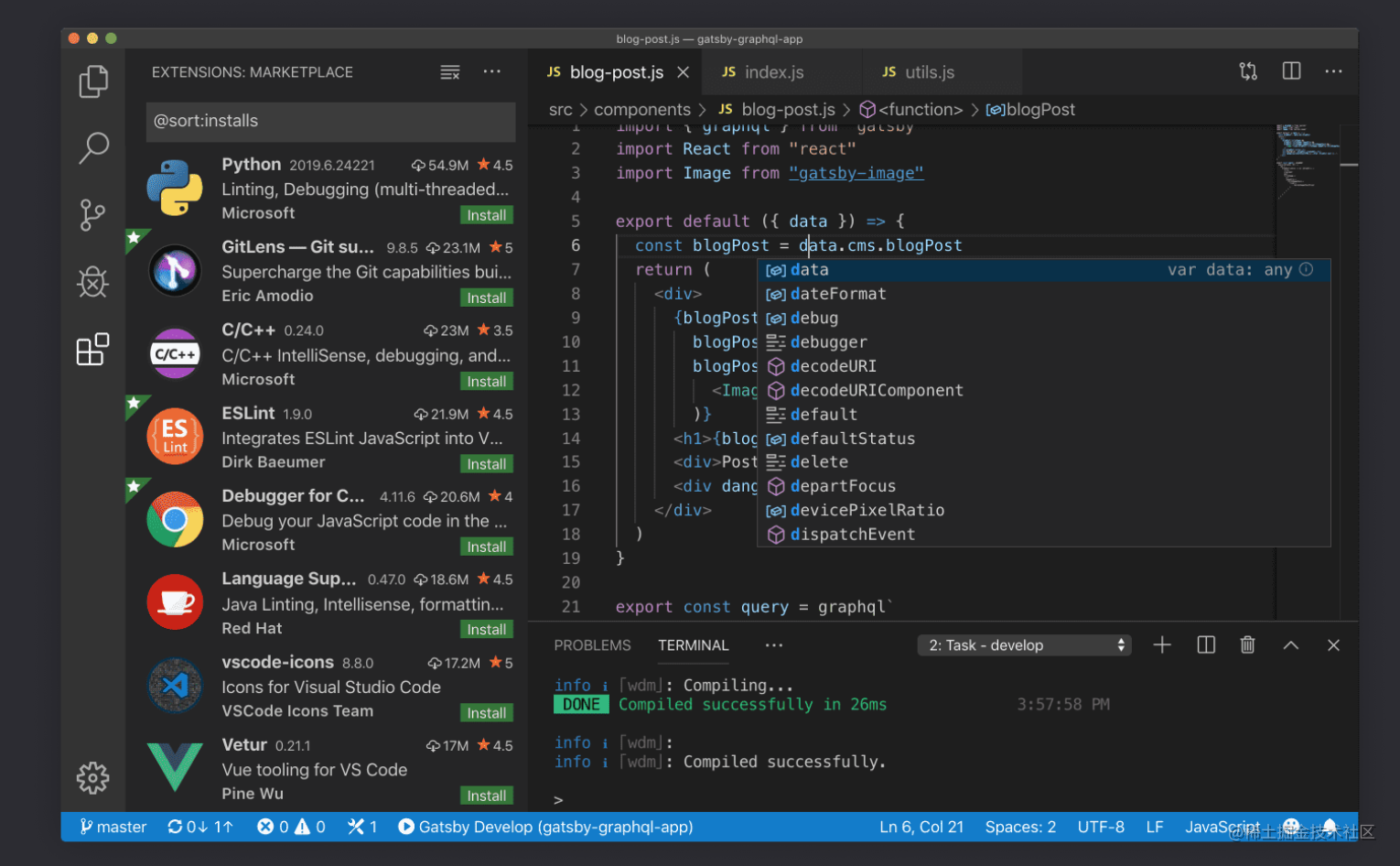Install the Python extension
The image size is (1400, 866).
pos(486,214)
